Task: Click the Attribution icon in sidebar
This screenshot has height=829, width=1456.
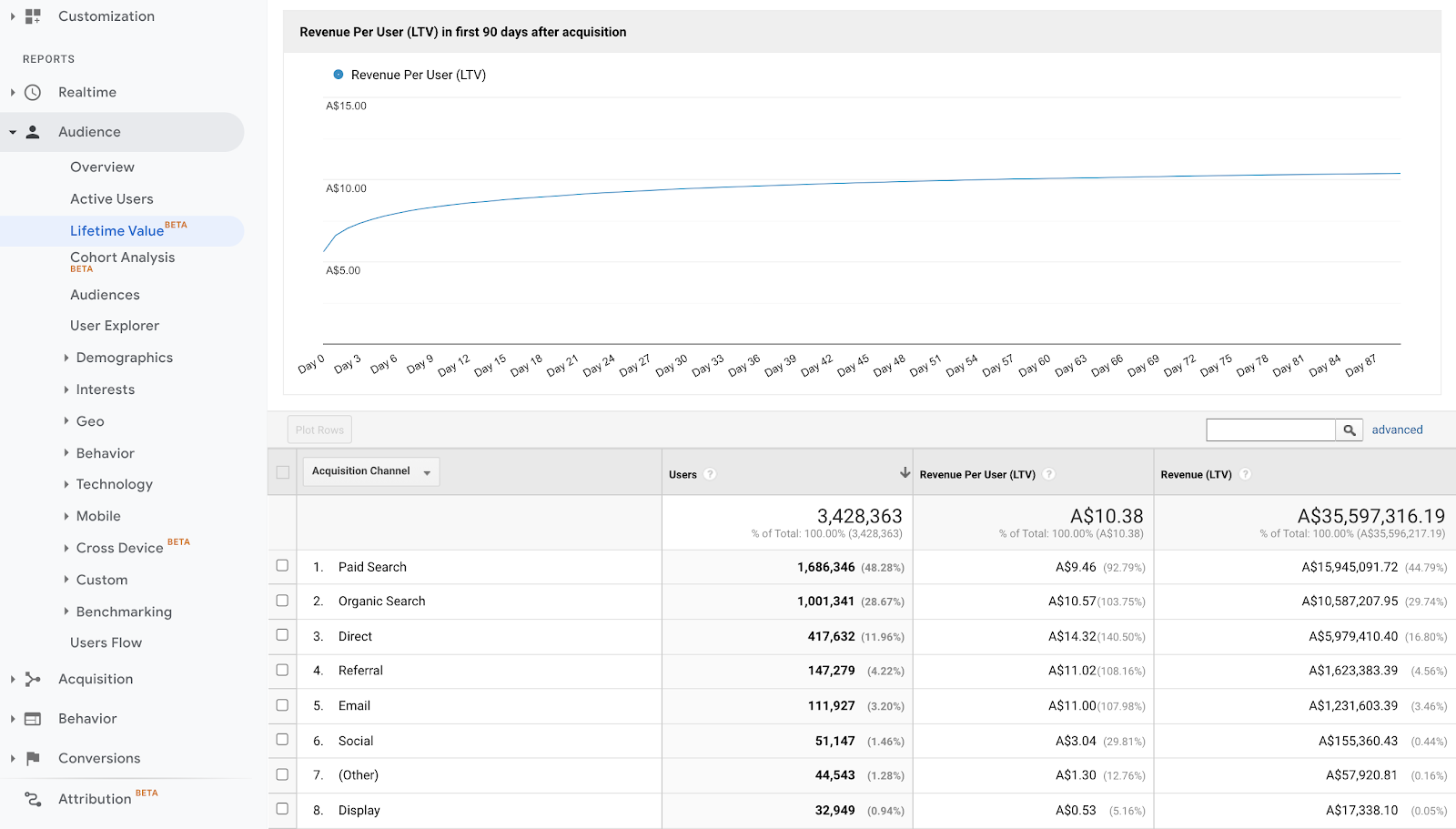Action: 33,799
